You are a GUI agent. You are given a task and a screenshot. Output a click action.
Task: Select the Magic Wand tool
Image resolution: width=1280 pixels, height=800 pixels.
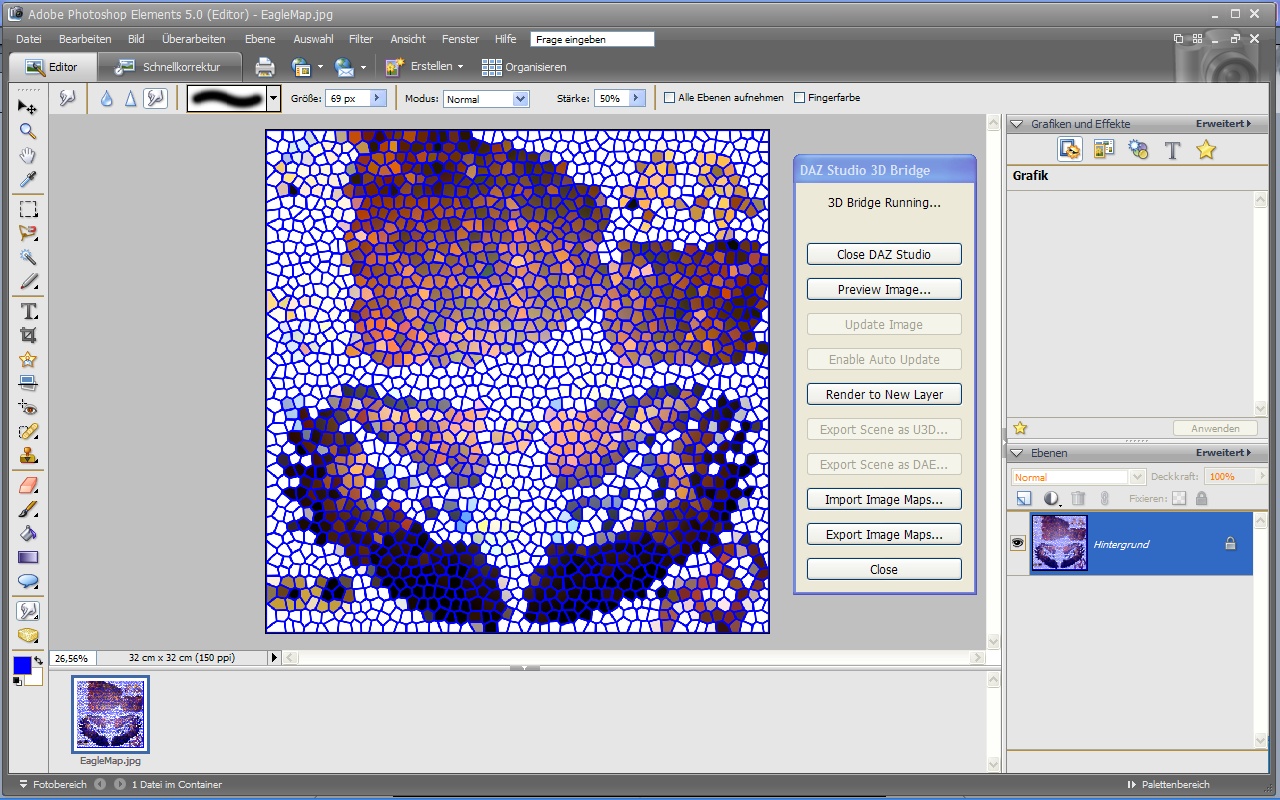(28, 258)
